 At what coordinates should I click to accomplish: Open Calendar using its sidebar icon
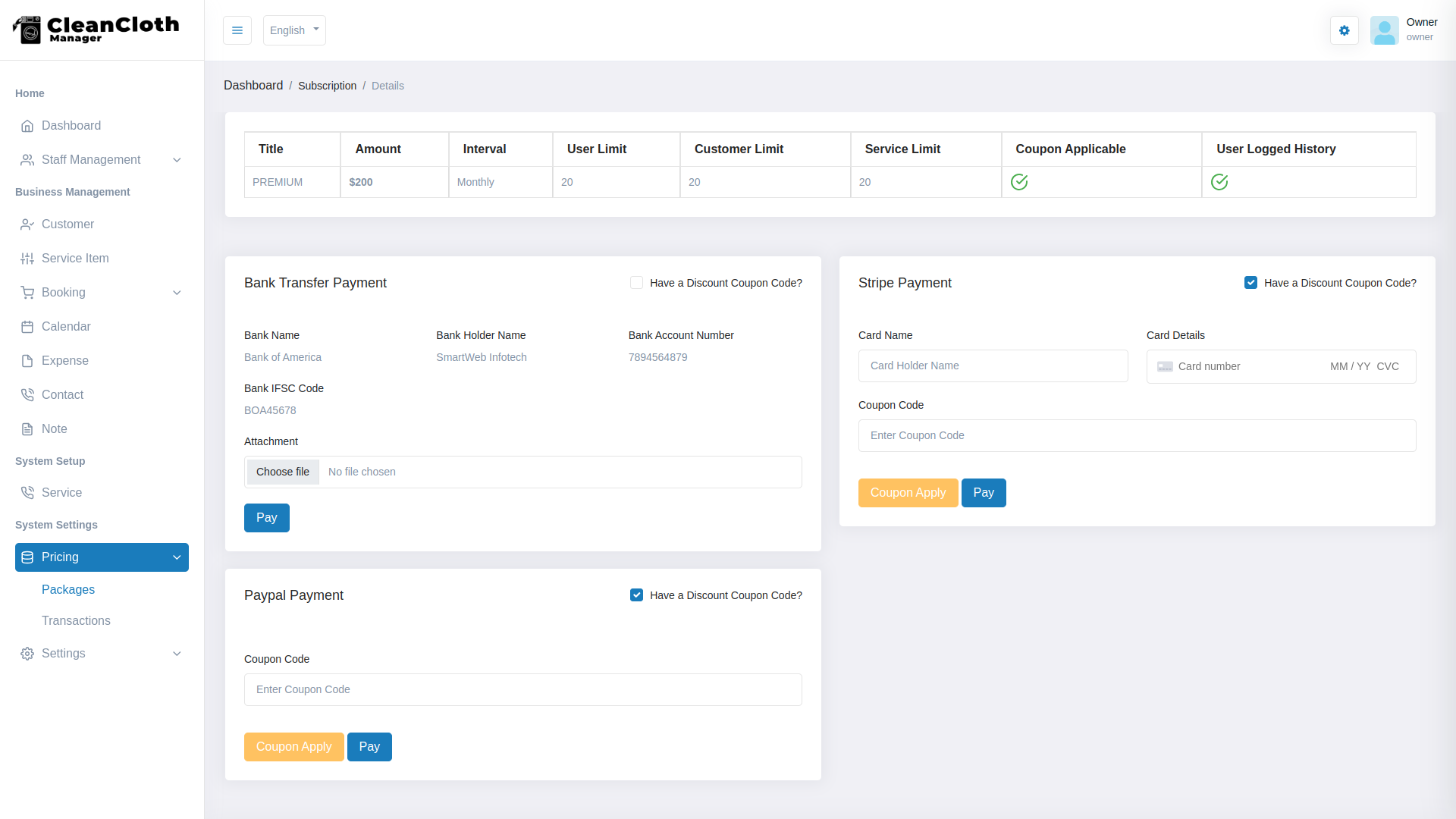pyautogui.click(x=27, y=326)
